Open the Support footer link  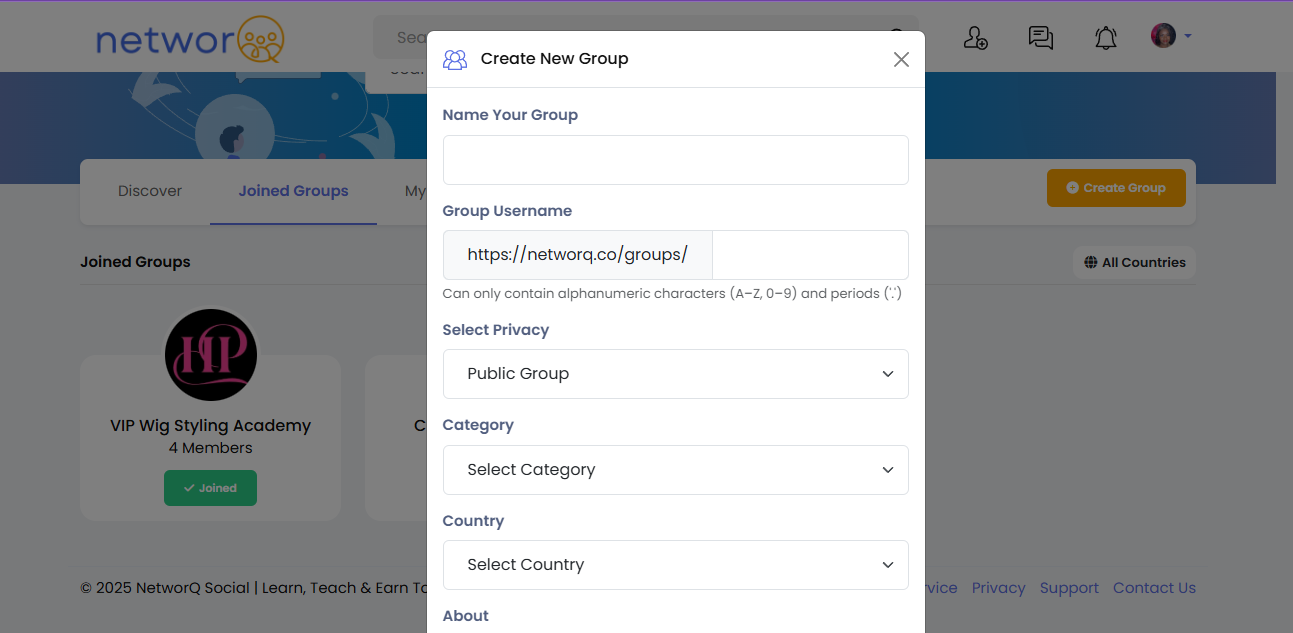1069,588
